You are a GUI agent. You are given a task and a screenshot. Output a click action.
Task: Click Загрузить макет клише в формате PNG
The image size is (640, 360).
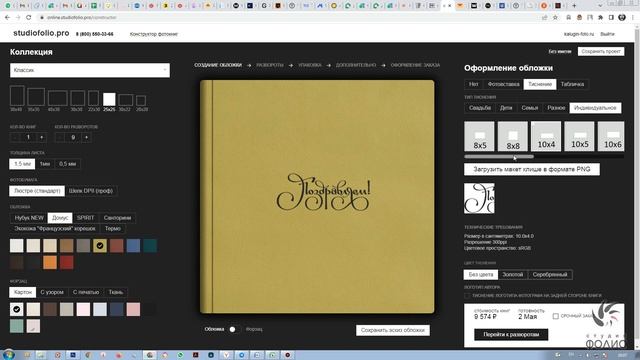coord(532,169)
